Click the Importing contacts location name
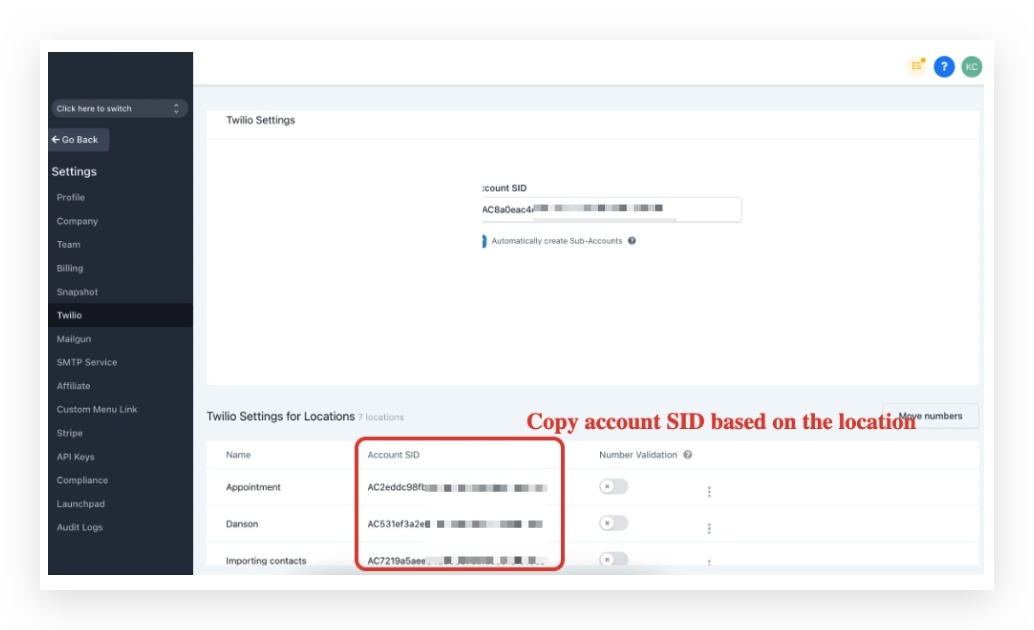 266,561
